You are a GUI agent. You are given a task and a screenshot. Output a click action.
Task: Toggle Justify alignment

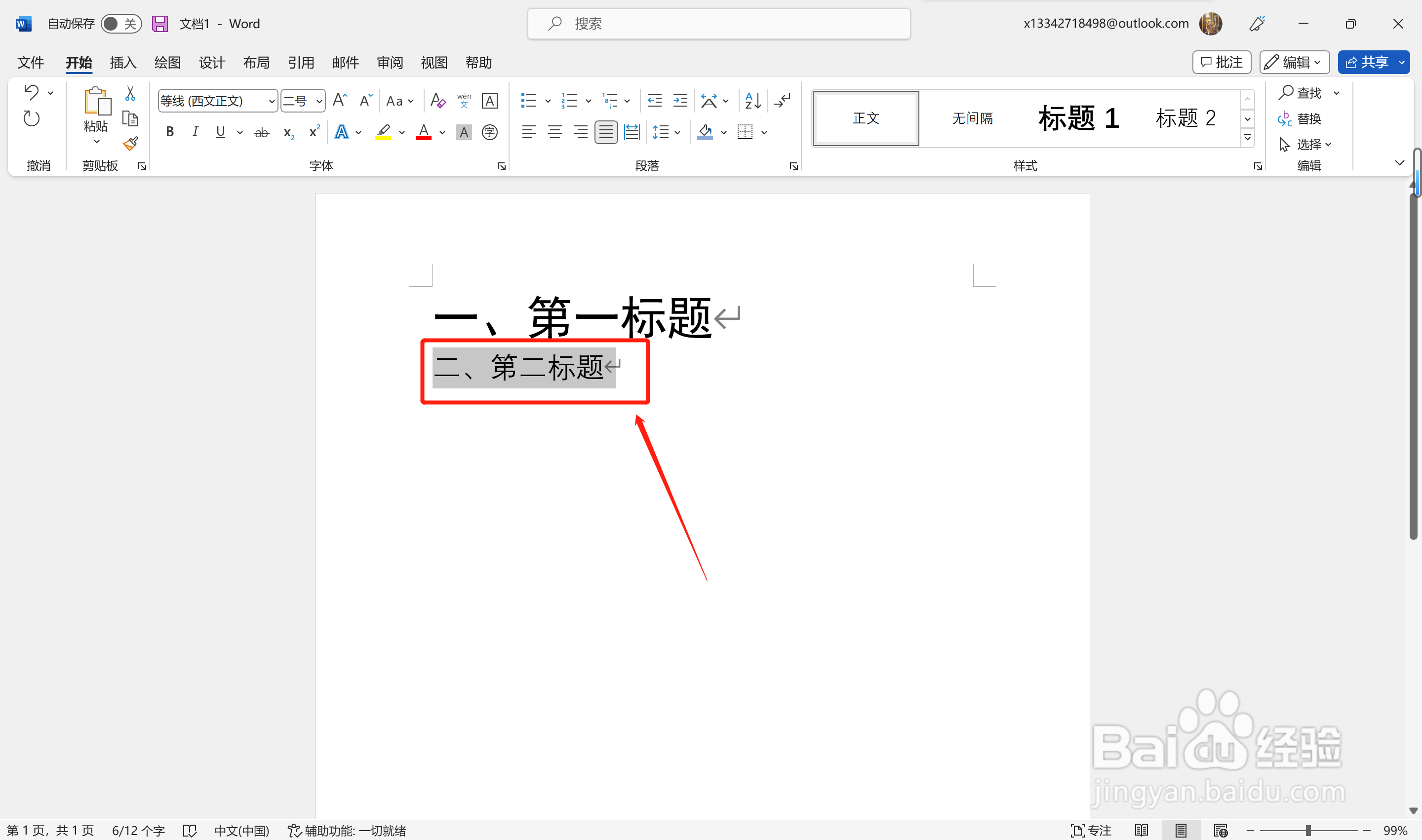pyautogui.click(x=606, y=132)
